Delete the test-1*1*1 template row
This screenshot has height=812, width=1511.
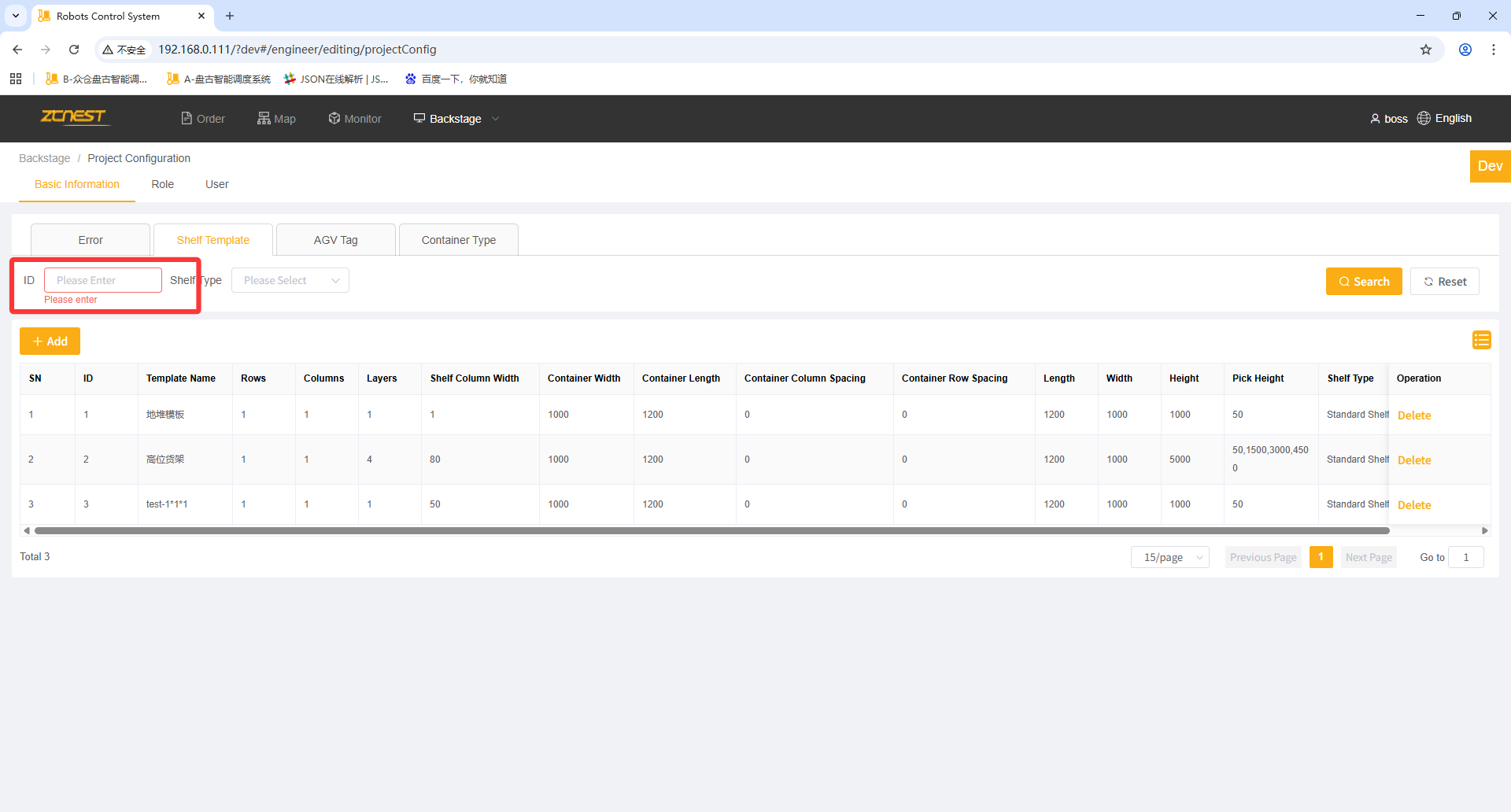tap(1413, 505)
